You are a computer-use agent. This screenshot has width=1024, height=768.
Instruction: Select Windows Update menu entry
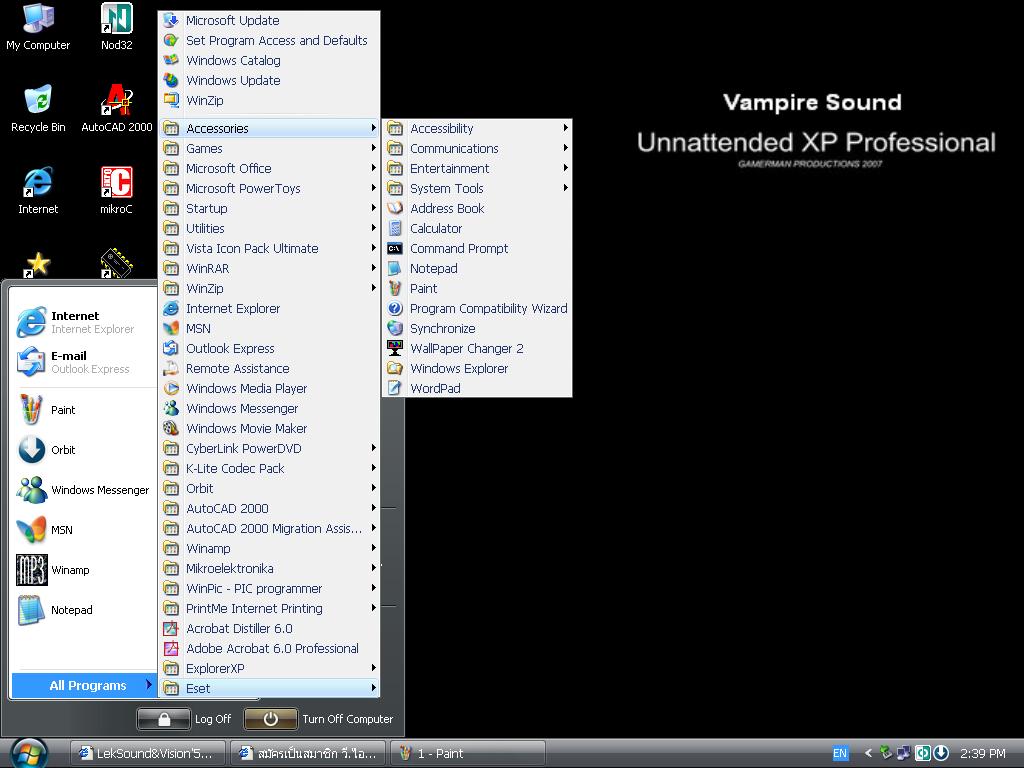(x=269, y=80)
